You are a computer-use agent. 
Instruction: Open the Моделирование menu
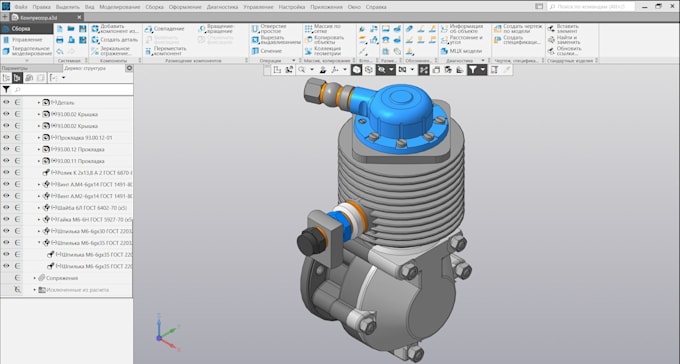point(120,7)
